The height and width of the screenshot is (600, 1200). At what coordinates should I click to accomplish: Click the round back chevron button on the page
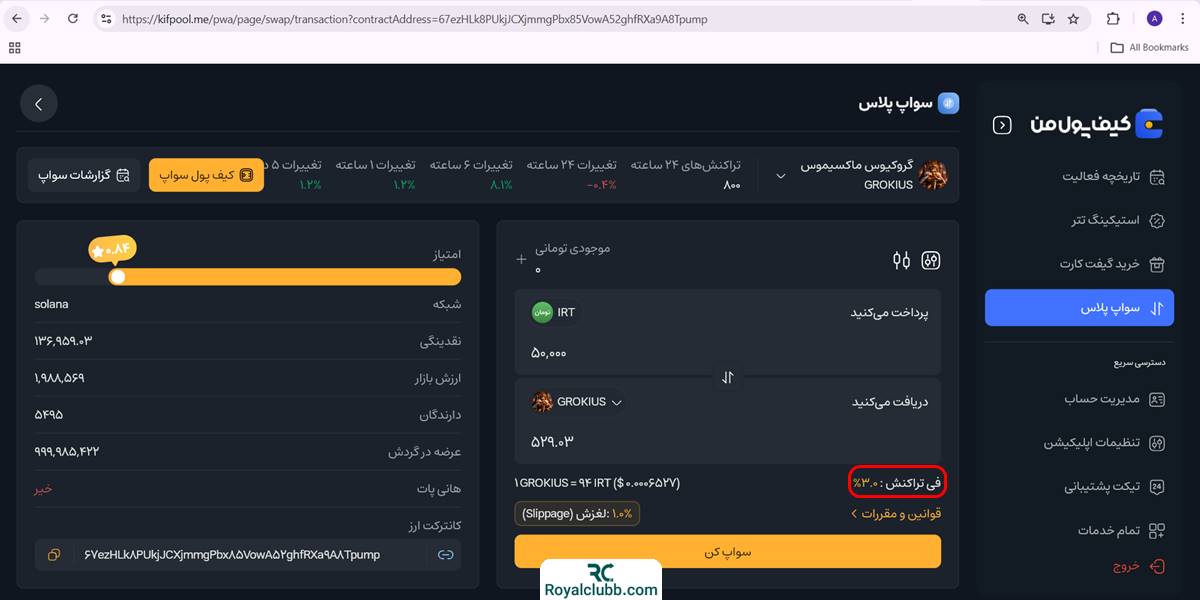click(39, 103)
